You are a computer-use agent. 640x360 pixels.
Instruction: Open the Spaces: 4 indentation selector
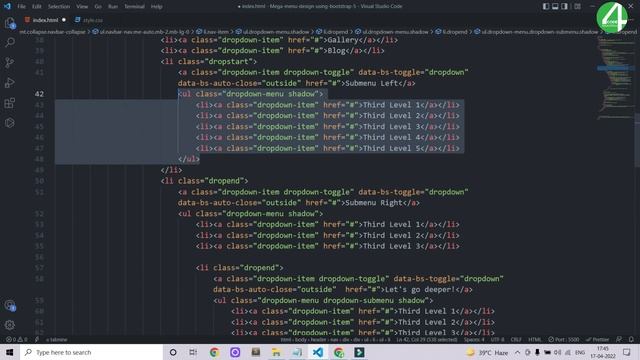coord(473,340)
